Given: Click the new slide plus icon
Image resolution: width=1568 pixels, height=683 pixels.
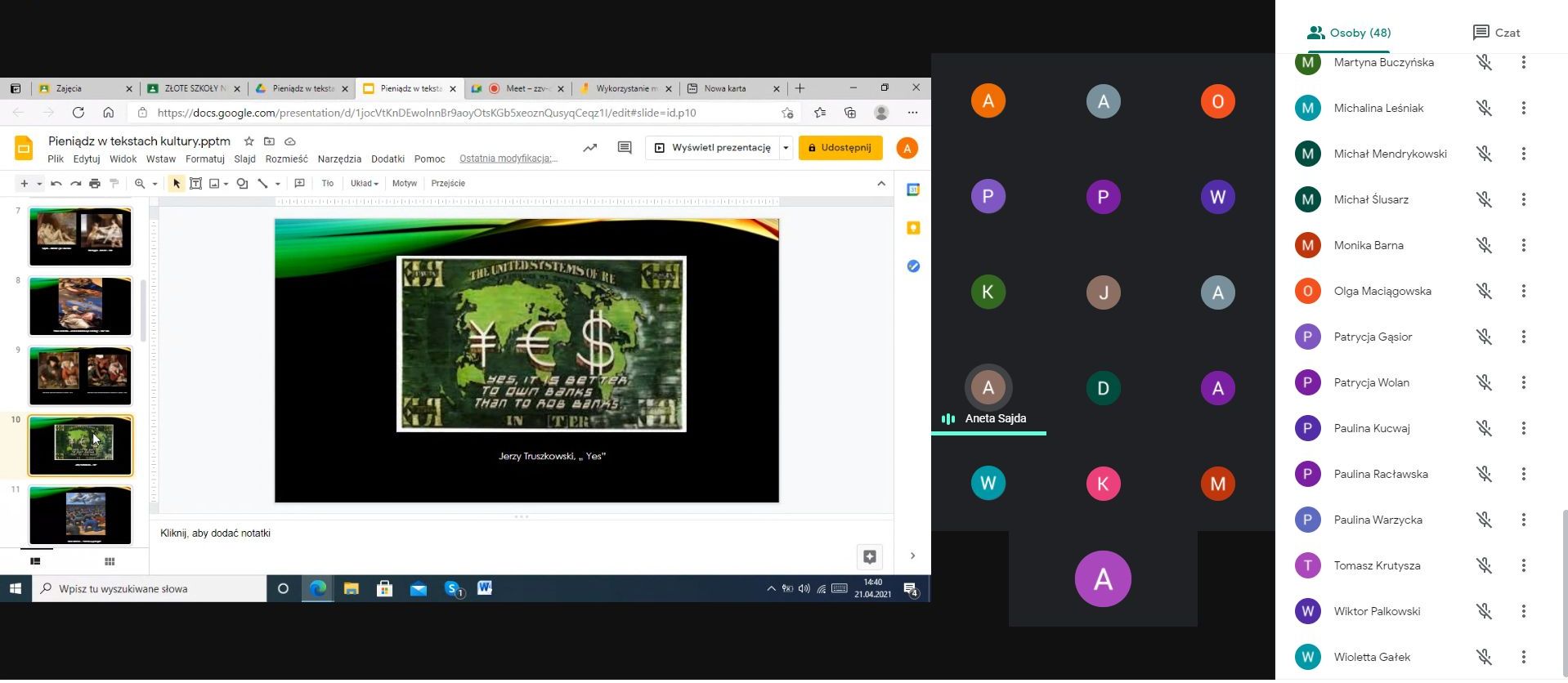Looking at the screenshot, I should coord(25,184).
